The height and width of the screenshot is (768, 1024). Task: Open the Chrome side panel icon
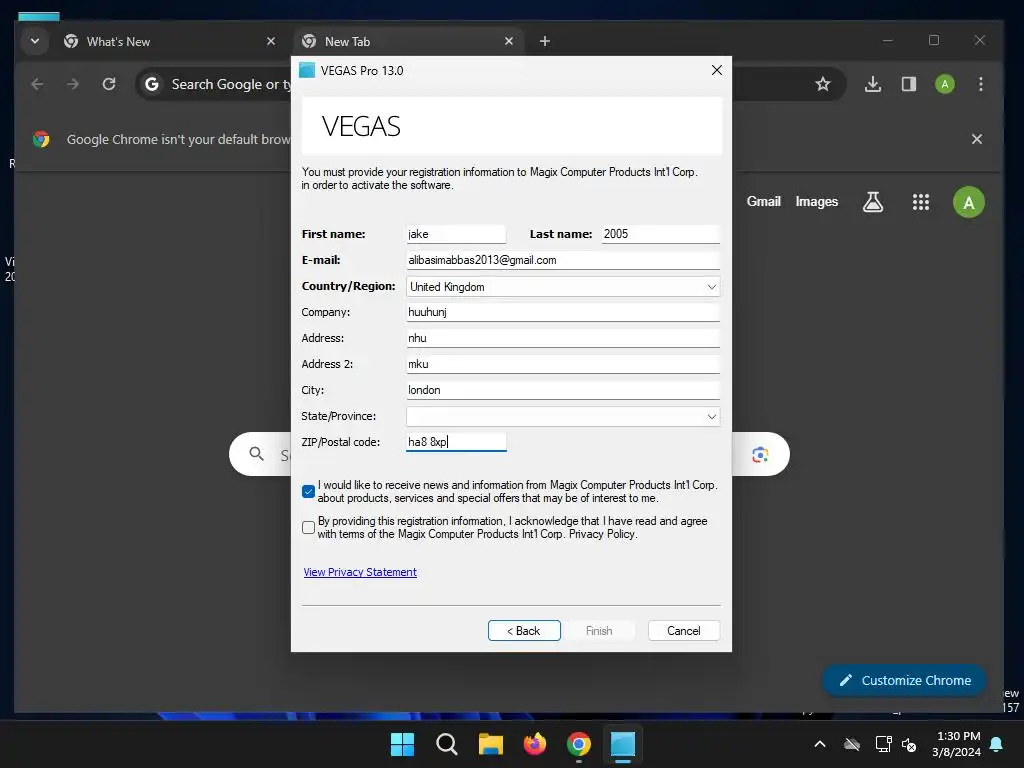[x=908, y=84]
